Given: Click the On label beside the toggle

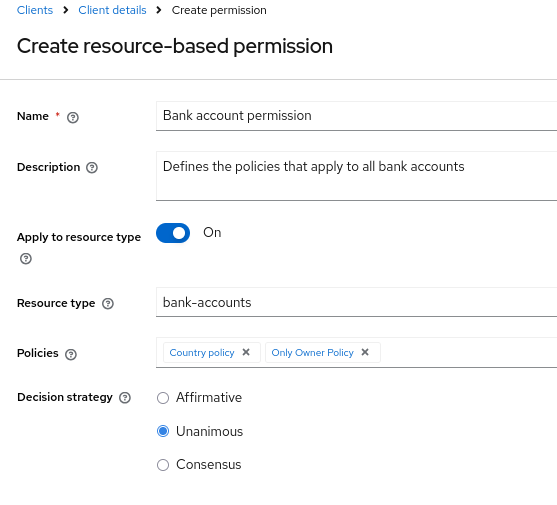Looking at the screenshot, I should [x=212, y=233].
